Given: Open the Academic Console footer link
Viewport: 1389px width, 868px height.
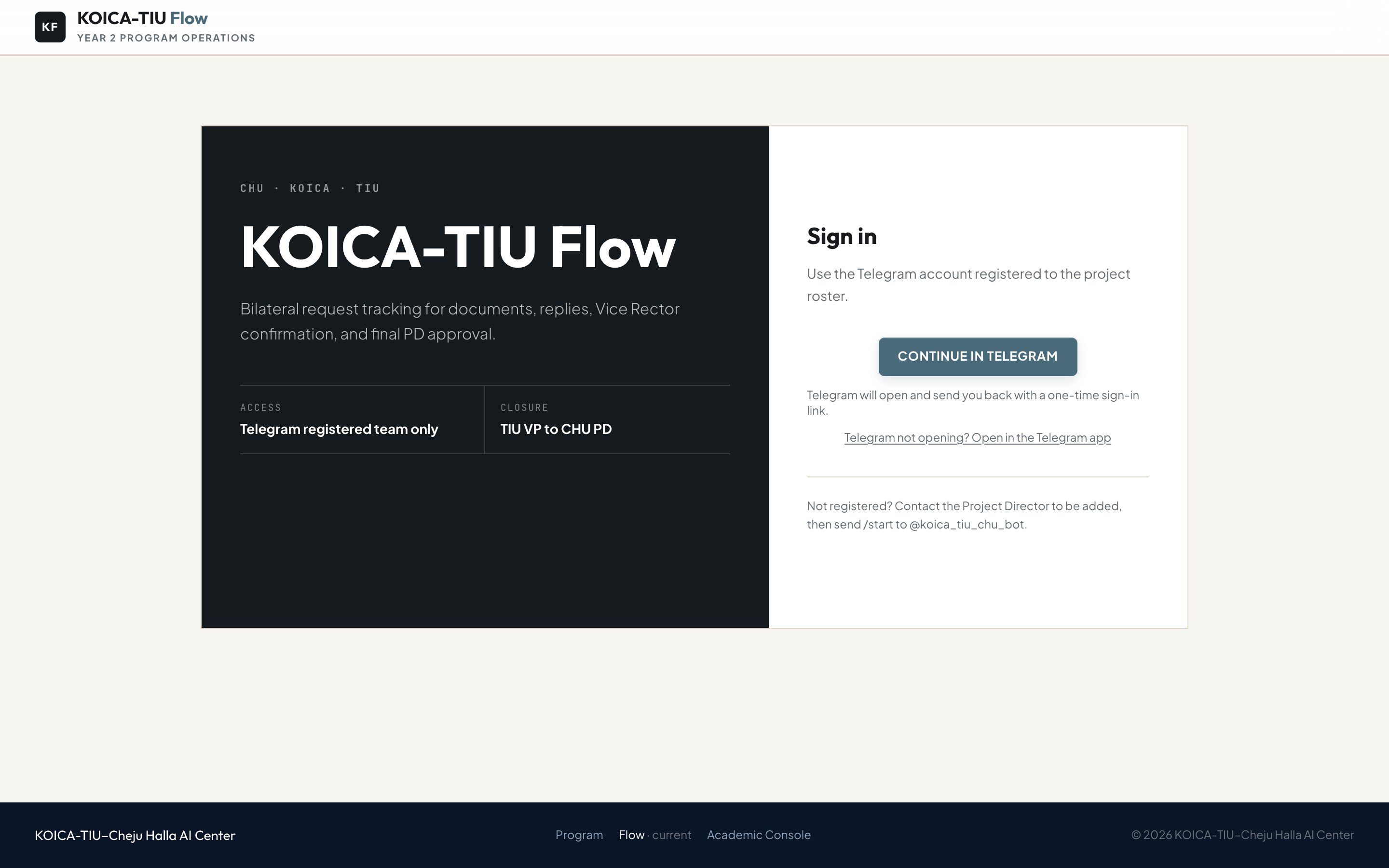Looking at the screenshot, I should coord(759,835).
